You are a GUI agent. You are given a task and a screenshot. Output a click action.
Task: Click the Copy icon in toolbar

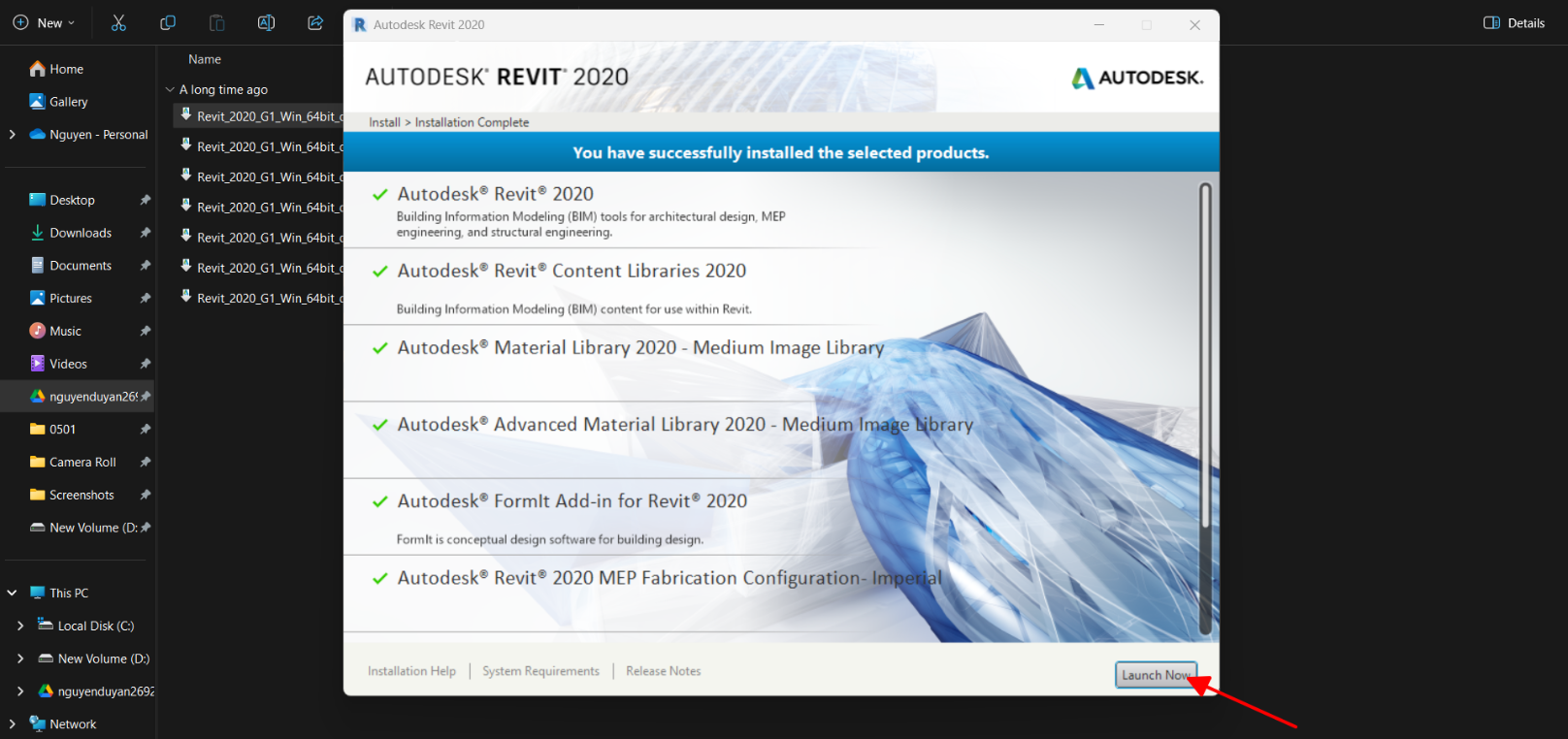click(168, 22)
